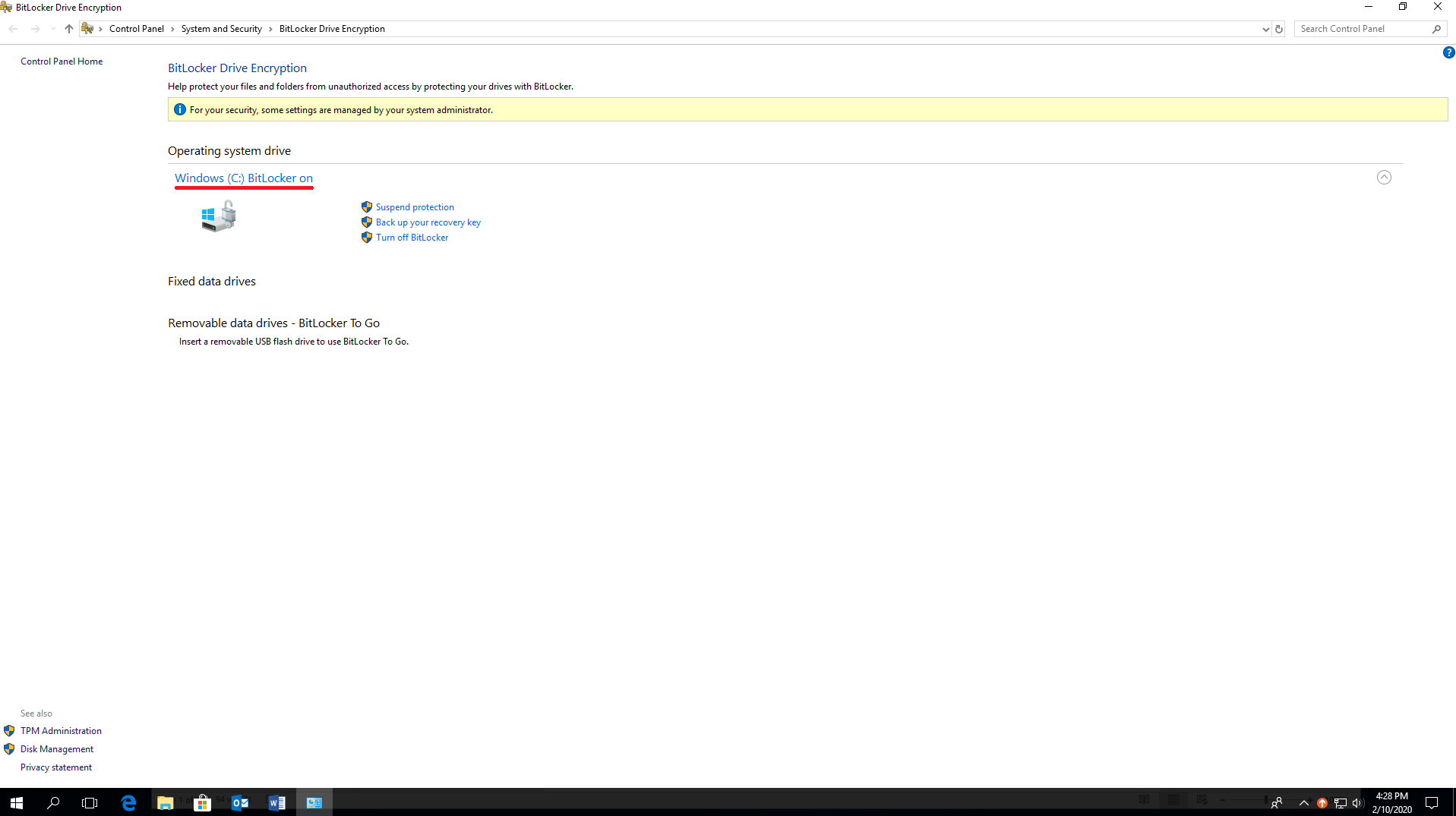Click the BitLocker Drive Encryption page title
The height and width of the screenshot is (816, 1456).
click(x=237, y=68)
